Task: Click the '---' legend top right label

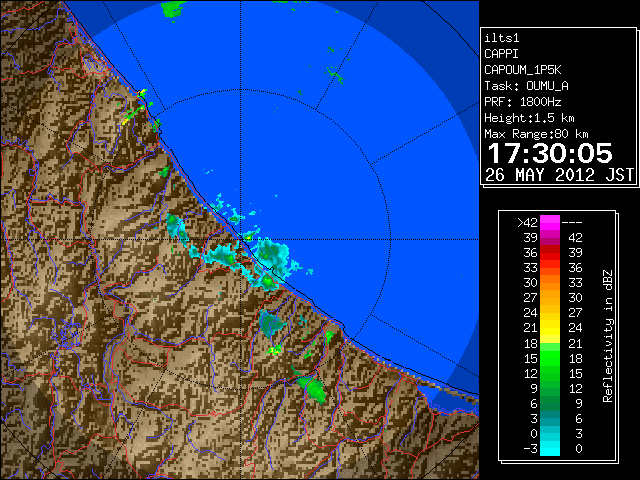Action: (x=572, y=223)
